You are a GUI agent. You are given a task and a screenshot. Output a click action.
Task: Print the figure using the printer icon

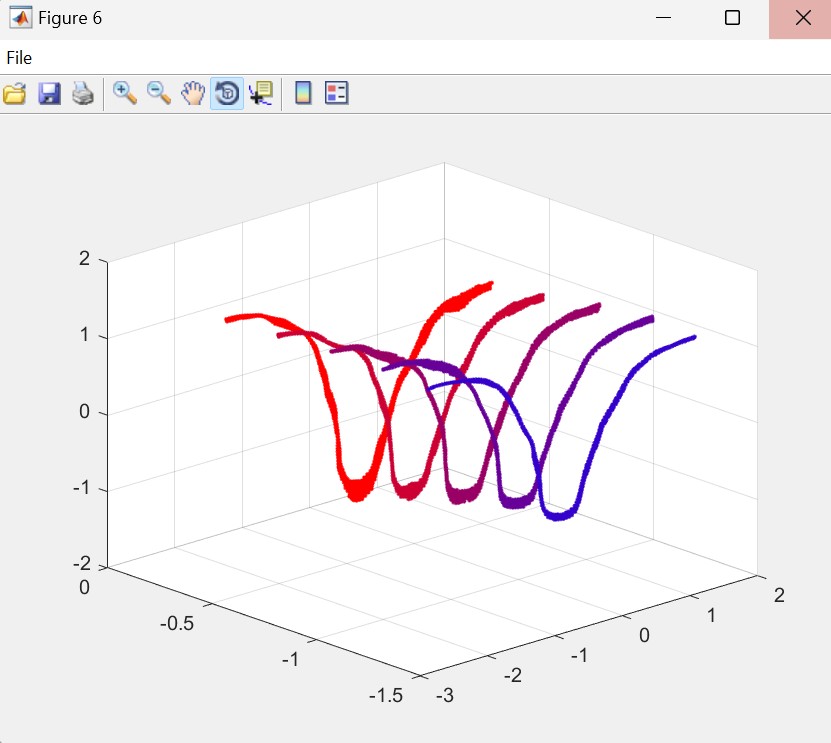[82, 94]
